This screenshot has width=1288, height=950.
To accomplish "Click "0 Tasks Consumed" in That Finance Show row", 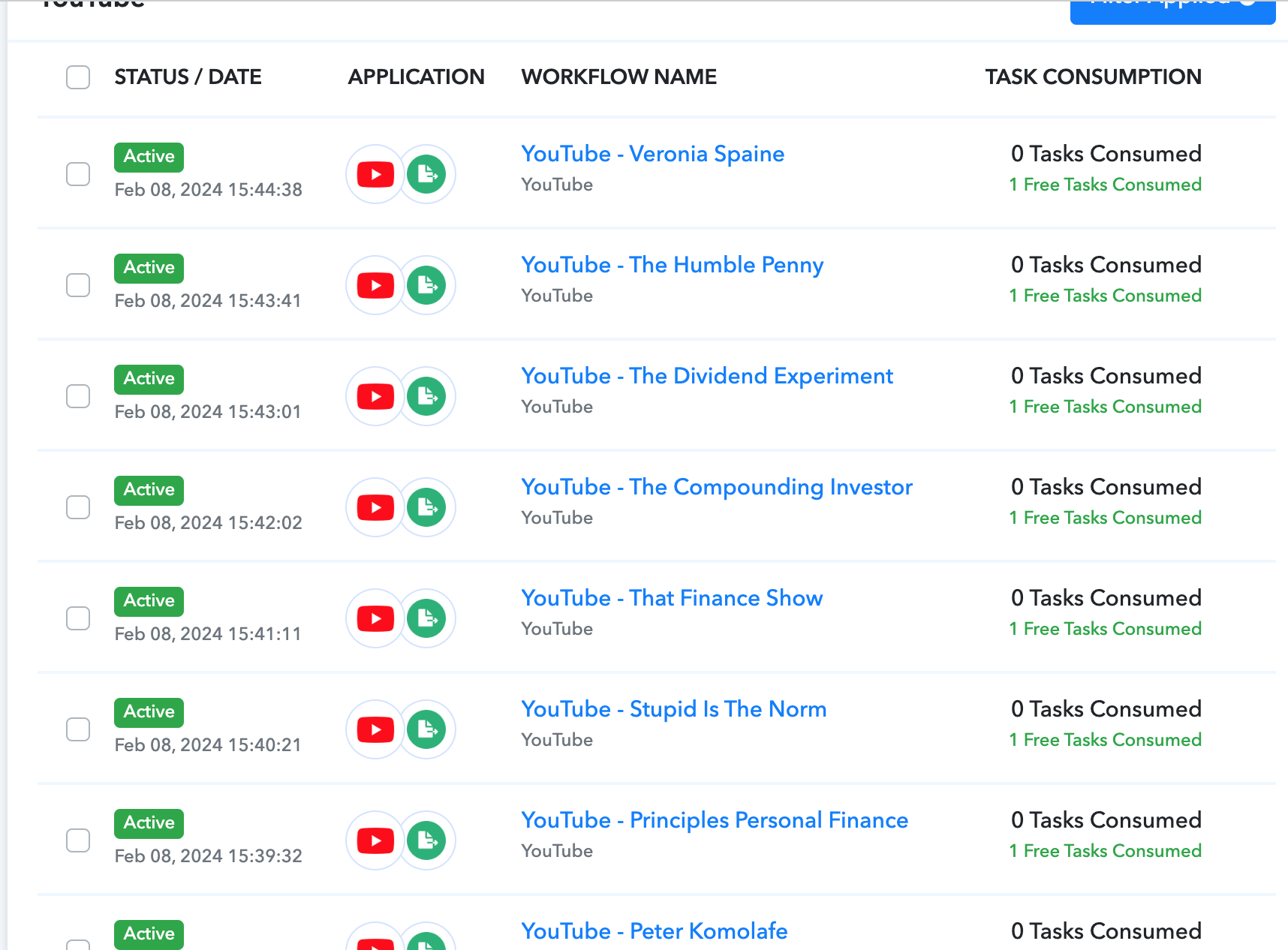I will click(1106, 598).
